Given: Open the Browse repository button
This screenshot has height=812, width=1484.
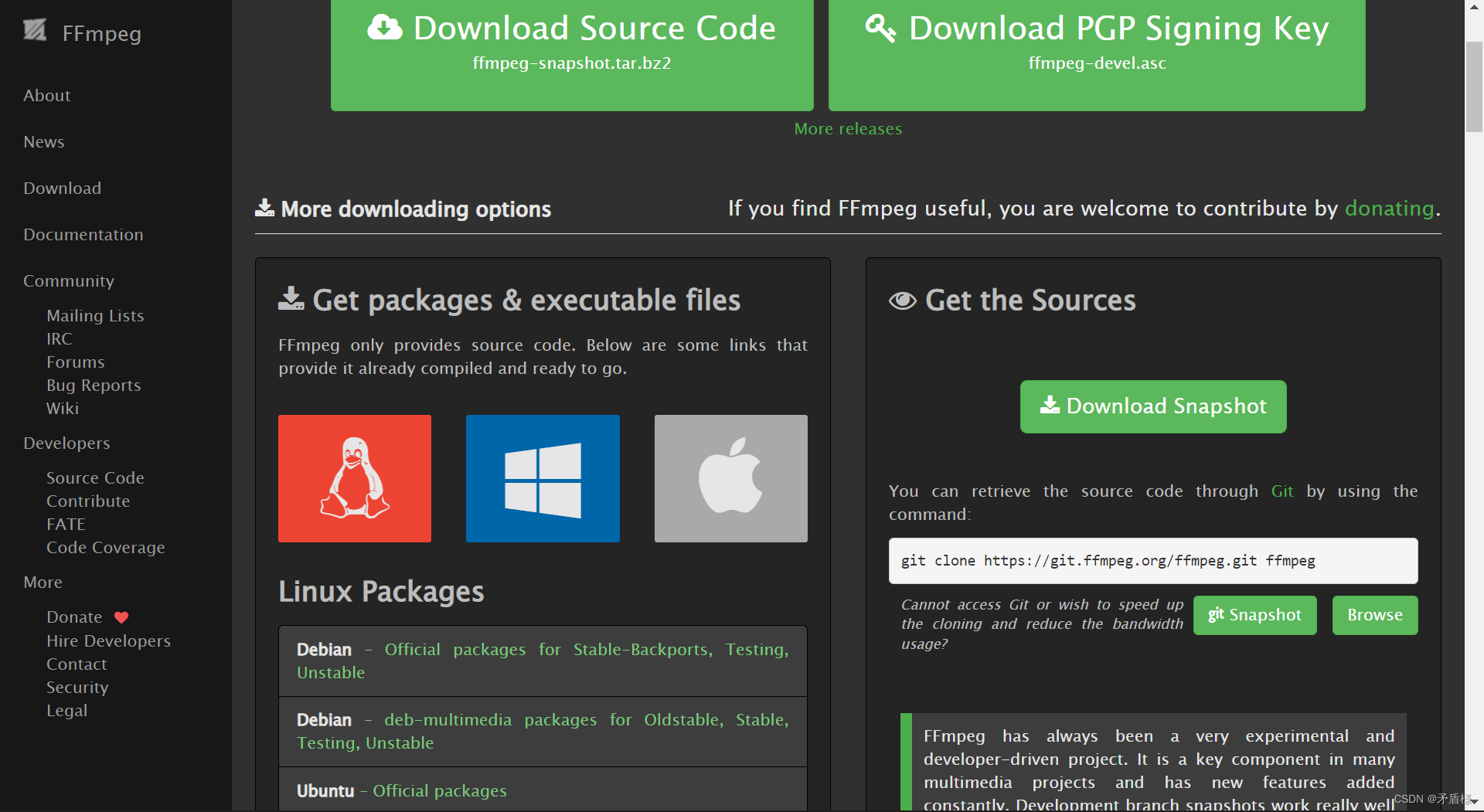Looking at the screenshot, I should coord(1374,615).
